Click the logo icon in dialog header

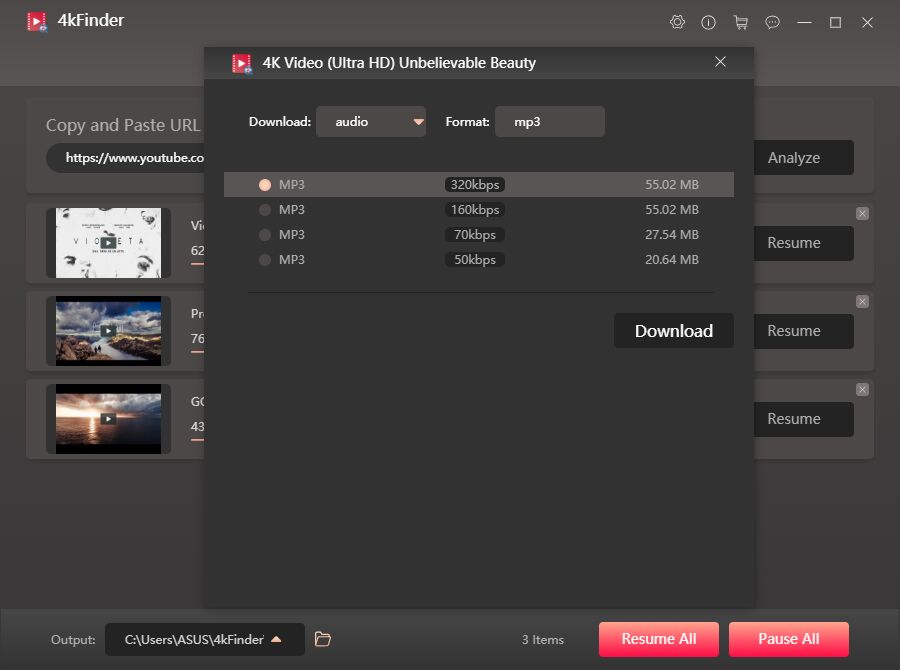tap(242, 63)
